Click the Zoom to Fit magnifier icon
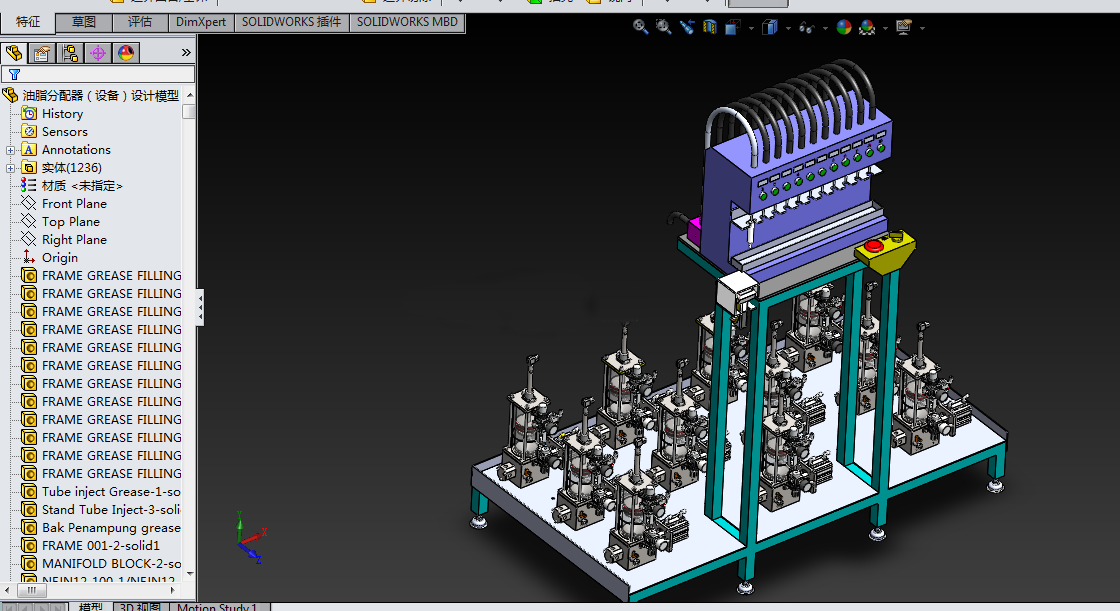Viewport: 1120px width, 611px height. (x=641, y=27)
